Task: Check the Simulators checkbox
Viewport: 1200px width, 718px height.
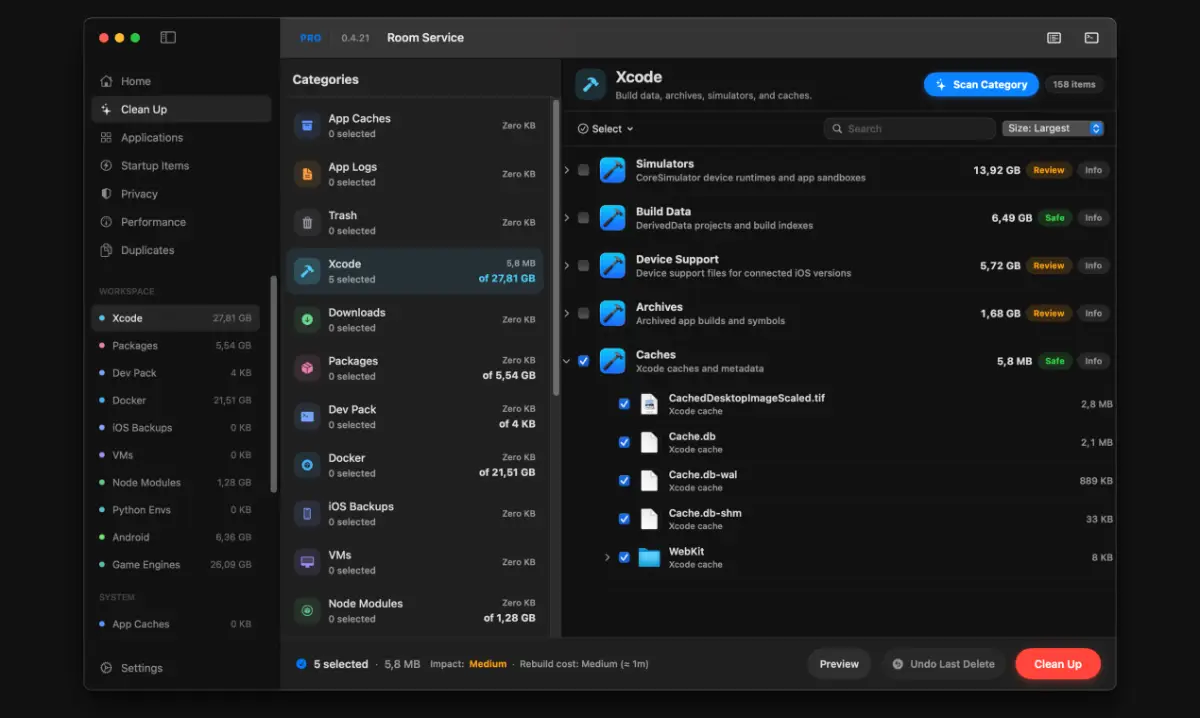Action: (x=583, y=170)
